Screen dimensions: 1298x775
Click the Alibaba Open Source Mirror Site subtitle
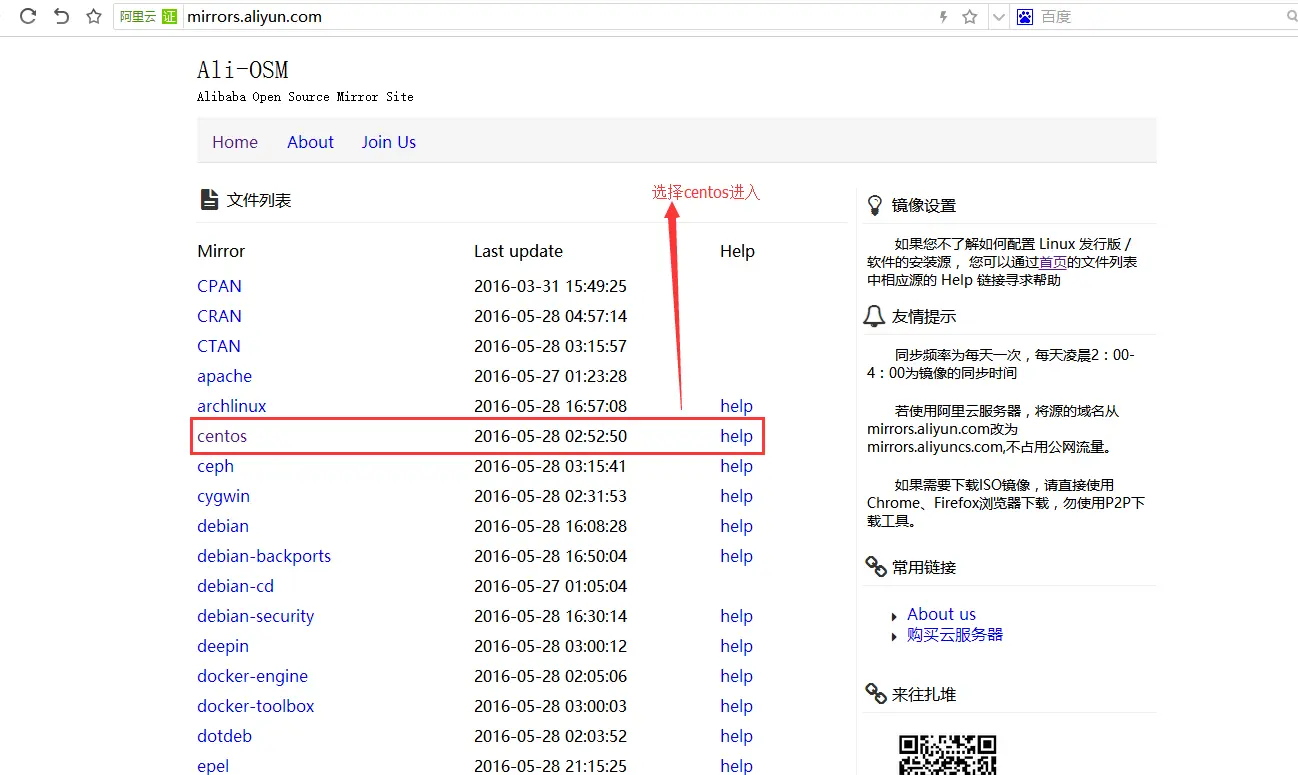(305, 97)
